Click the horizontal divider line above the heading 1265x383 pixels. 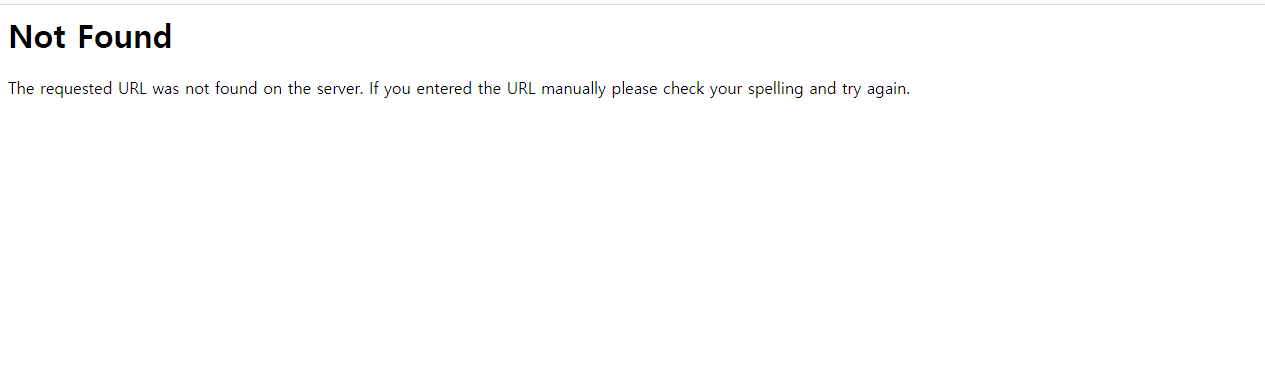(632, 4)
